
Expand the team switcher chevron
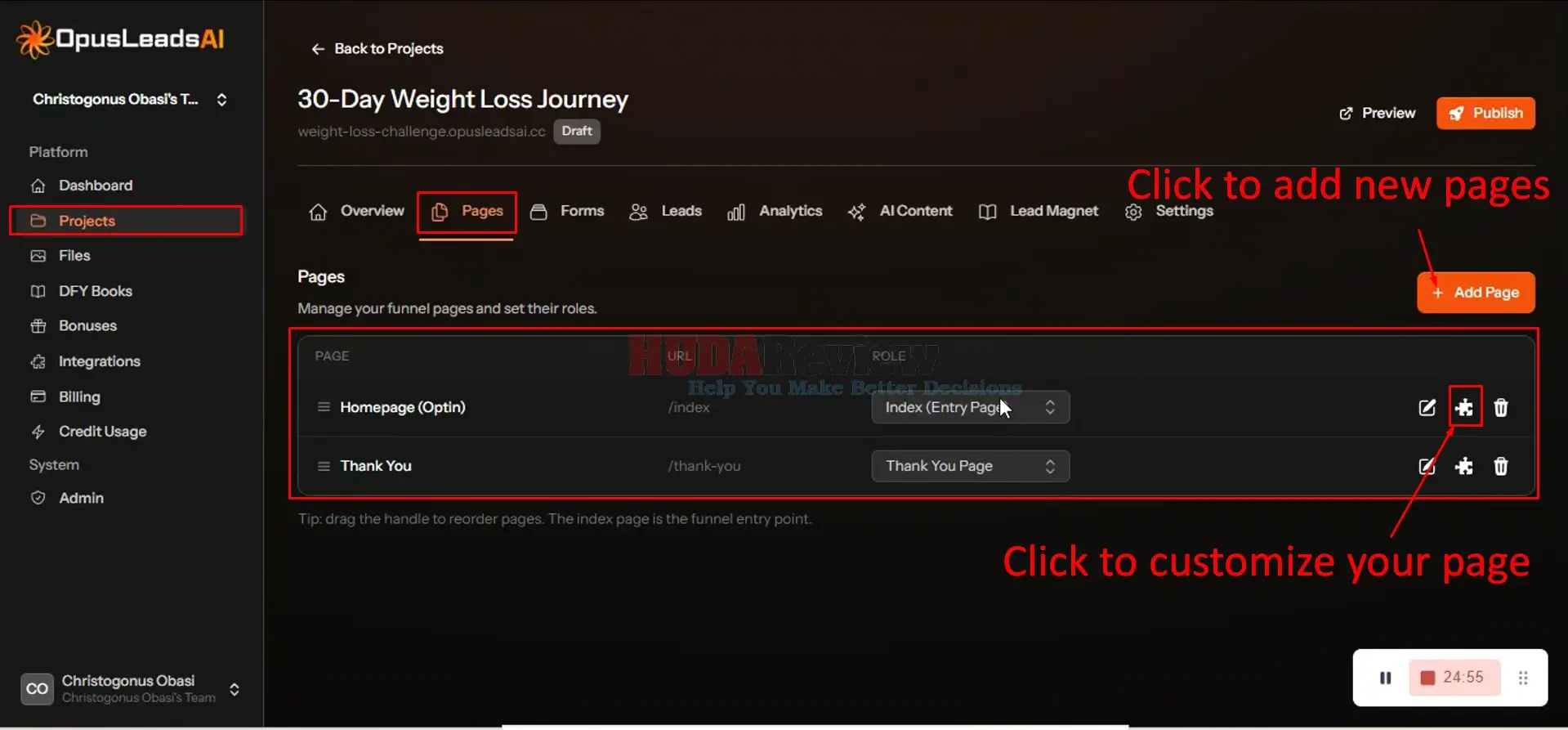coord(221,100)
